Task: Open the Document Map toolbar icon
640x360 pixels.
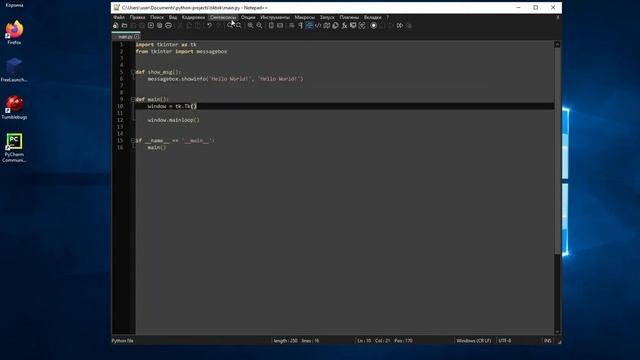Action: 327,25
